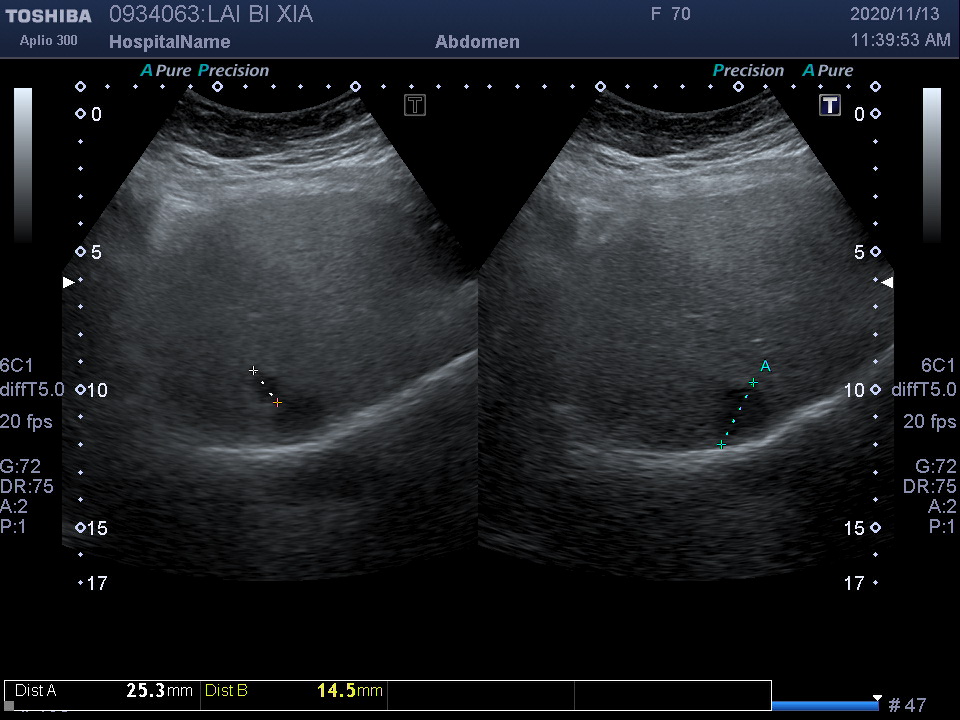Click the white cine position marker triangle
The width and height of the screenshot is (960, 720).
[877, 698]
